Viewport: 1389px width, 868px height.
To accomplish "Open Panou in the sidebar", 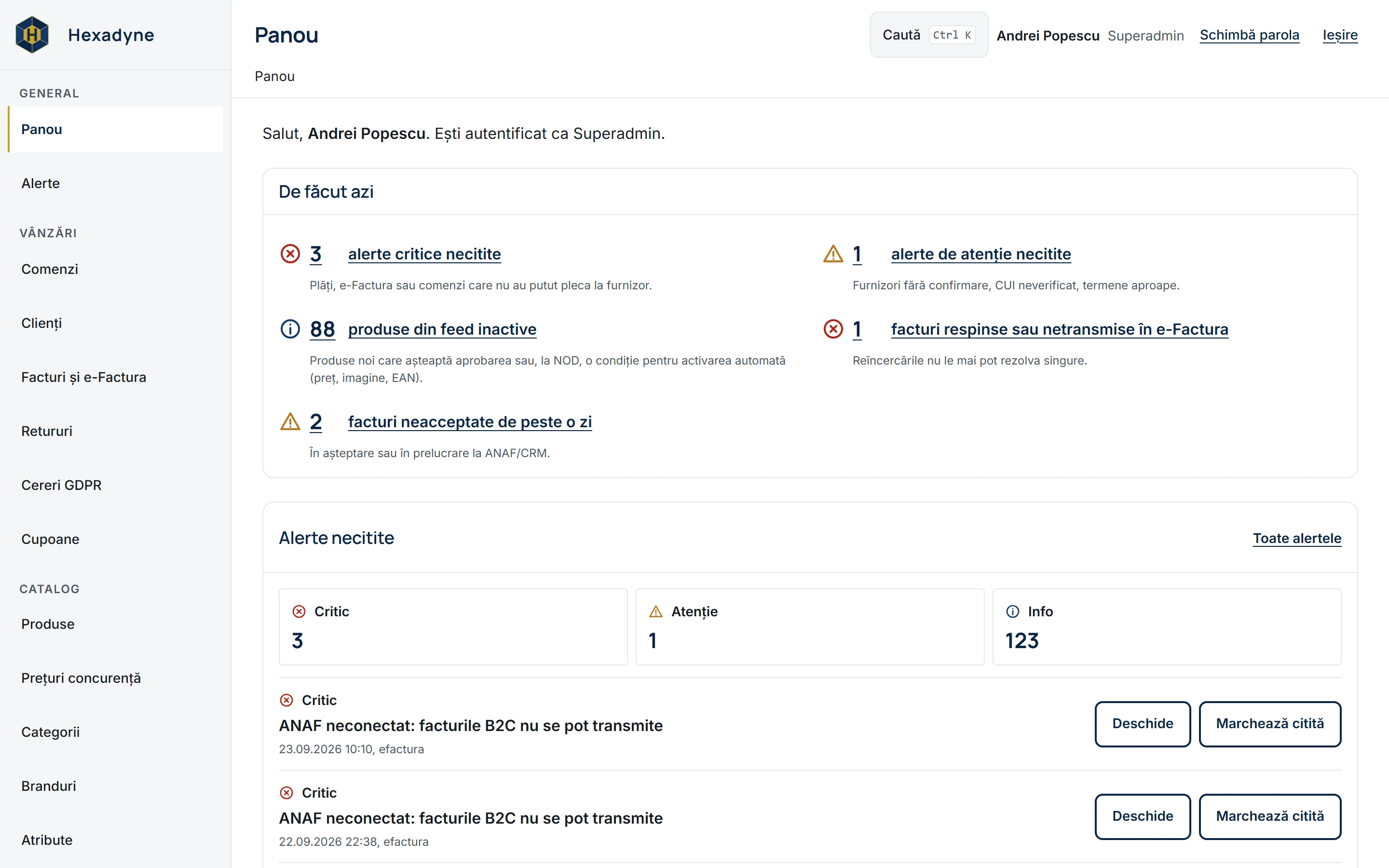I will point(115,129).
